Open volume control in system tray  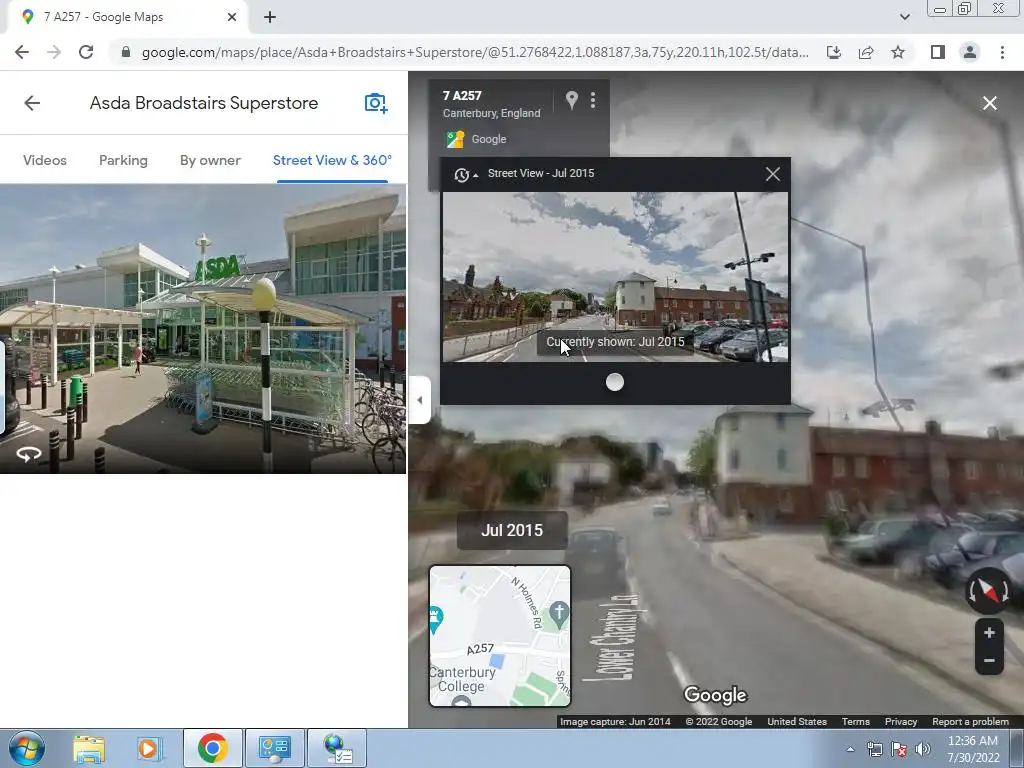pyautogui.click(x=923, y=750)
